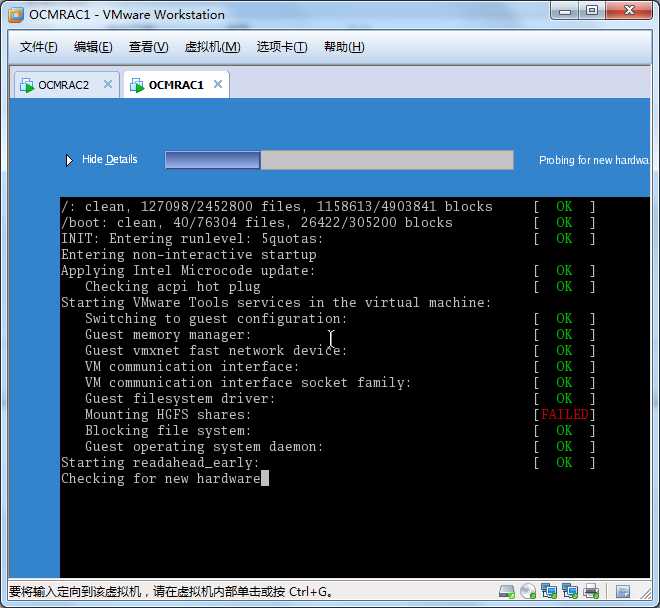Click 'Guest operating system daemon:' line
This screenshot has width=660, height=608.
(204, 447)
